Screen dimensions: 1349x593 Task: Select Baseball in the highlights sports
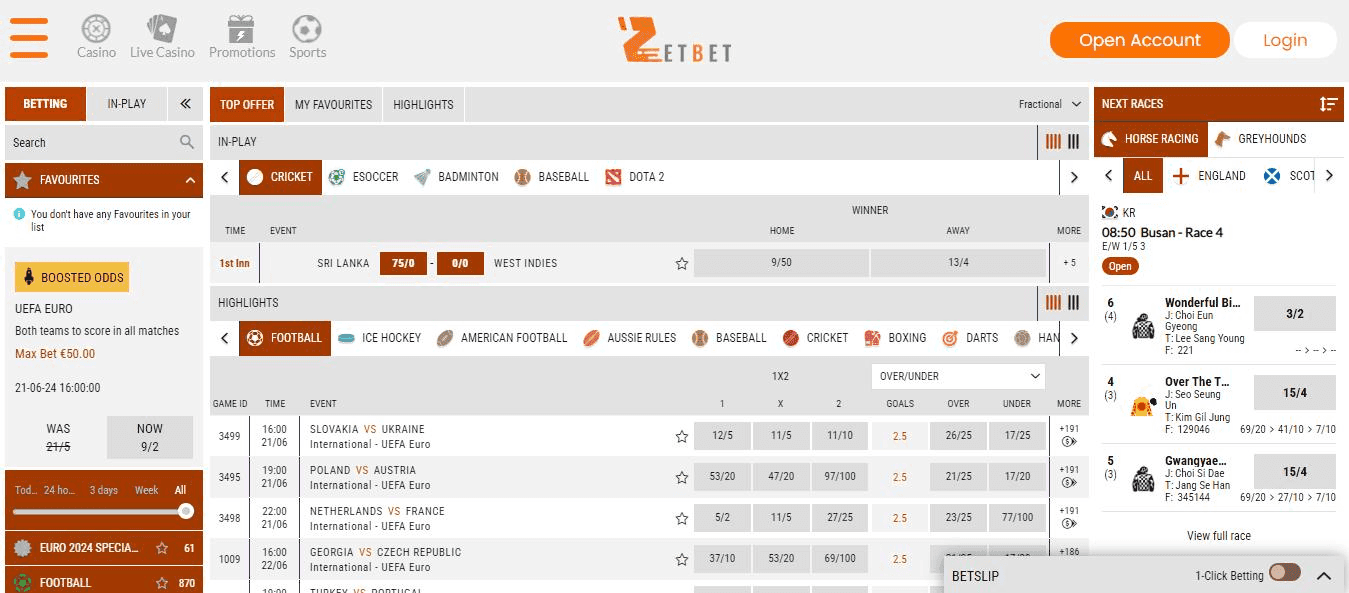[x=729, y=338]
